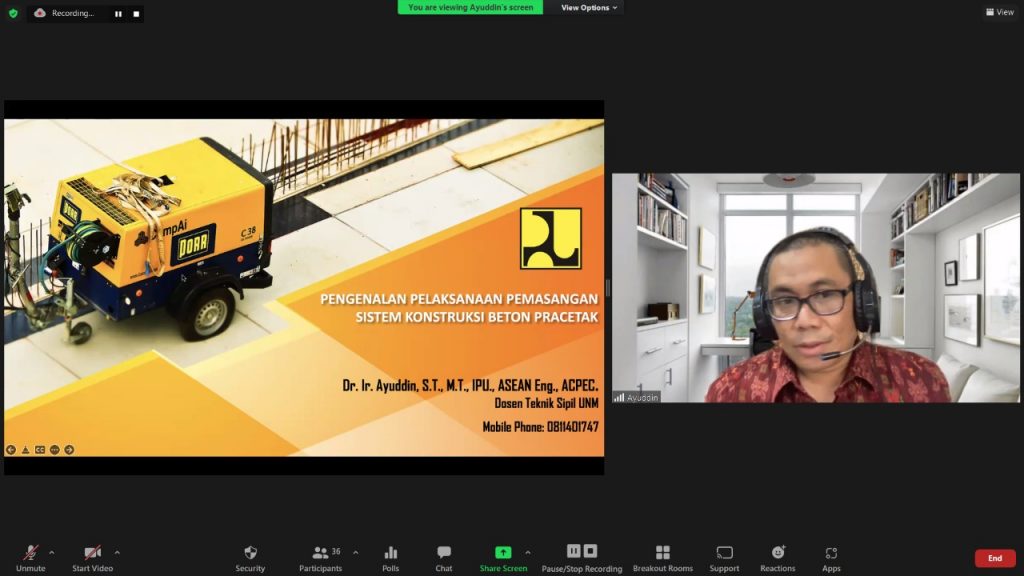
Task: Open the View layout menu
Action: (x=999, y=12)
